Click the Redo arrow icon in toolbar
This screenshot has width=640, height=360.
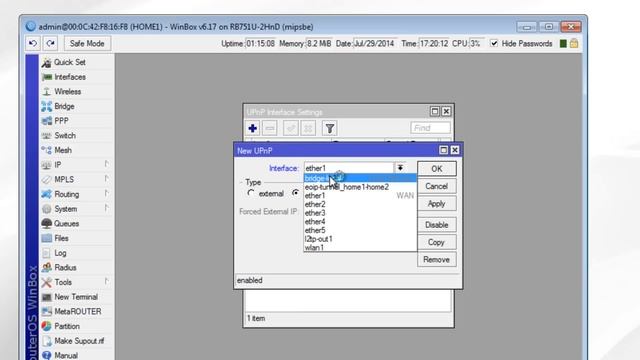tap(51, 43)
